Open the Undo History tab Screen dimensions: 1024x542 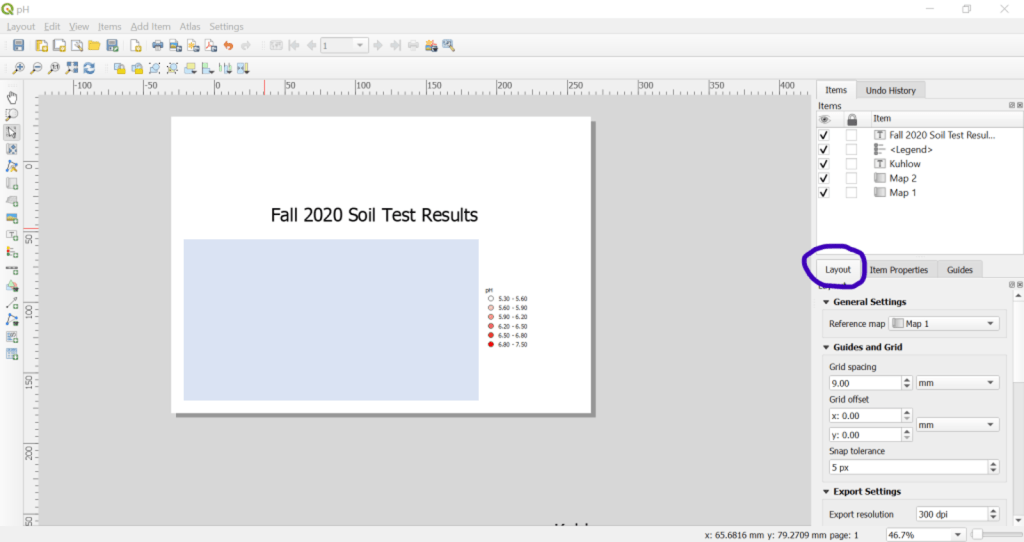click(x=890, y=90)
